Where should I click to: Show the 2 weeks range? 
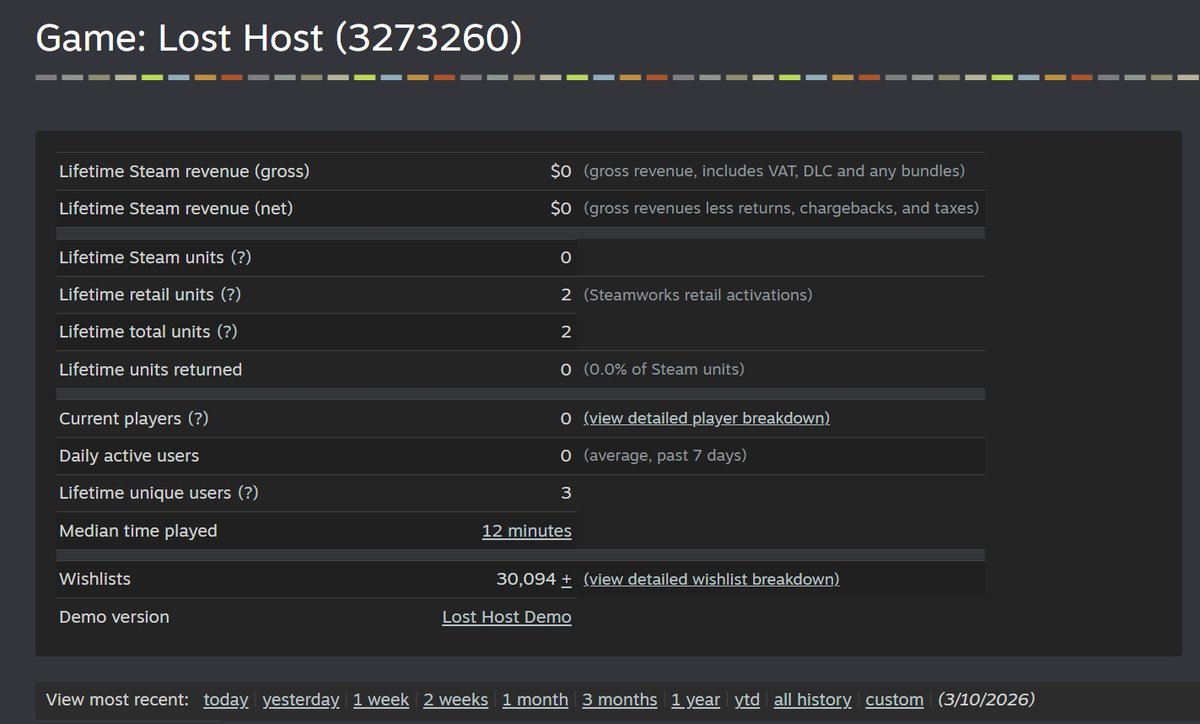tap(456, 700)
